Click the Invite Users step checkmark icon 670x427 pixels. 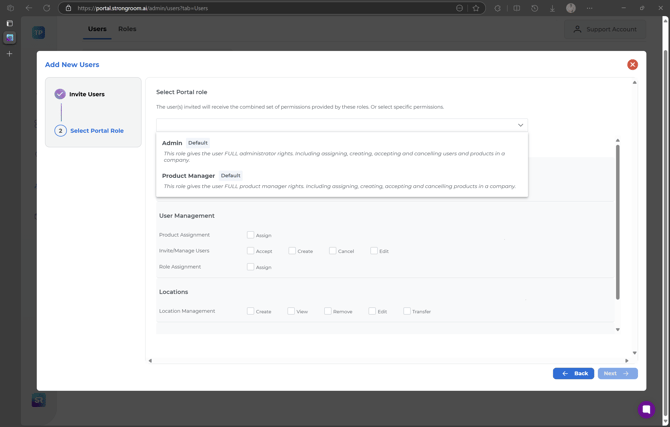[x=60, y=94]
